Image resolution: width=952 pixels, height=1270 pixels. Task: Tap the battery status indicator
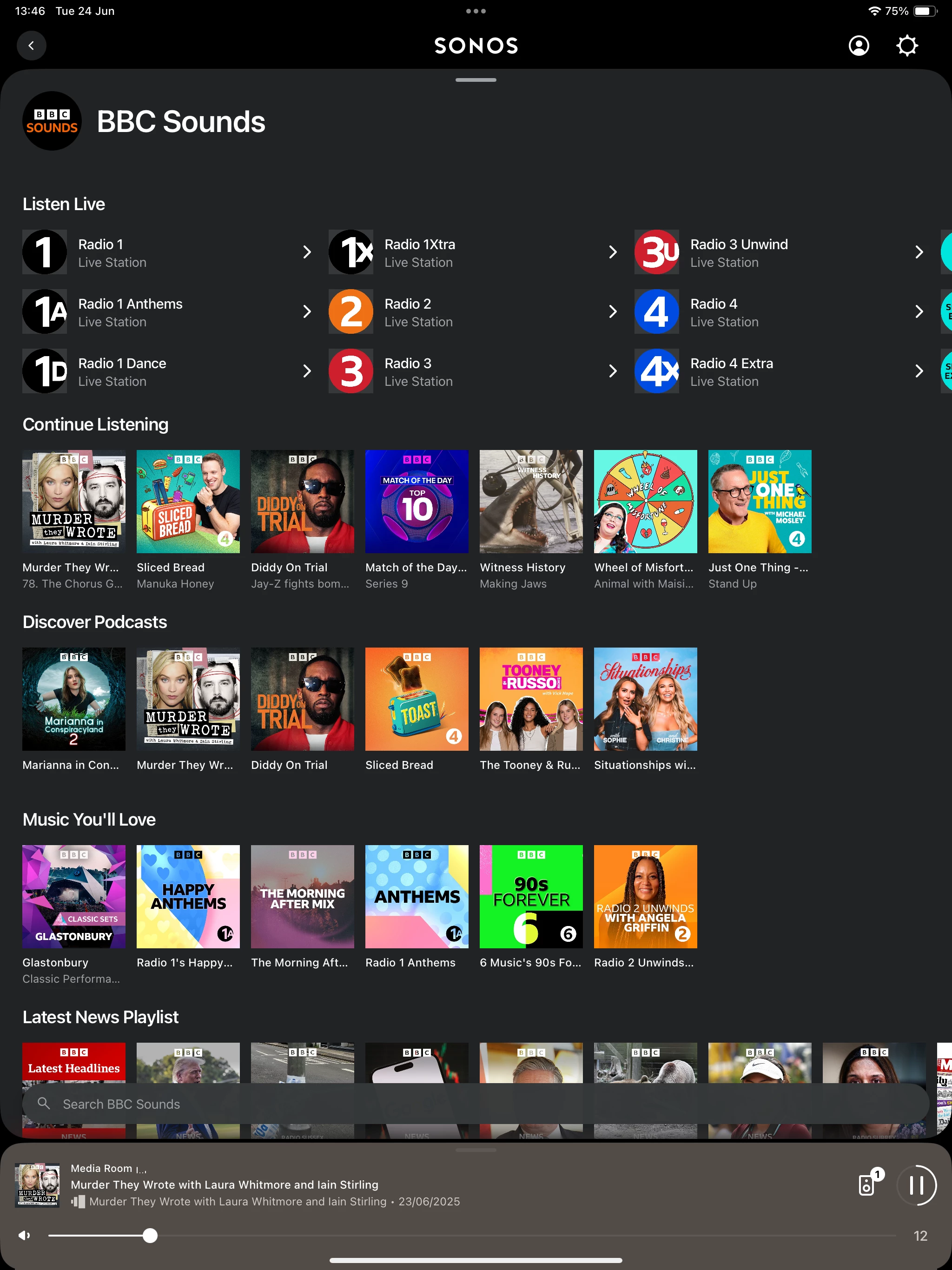click(925, 11)
